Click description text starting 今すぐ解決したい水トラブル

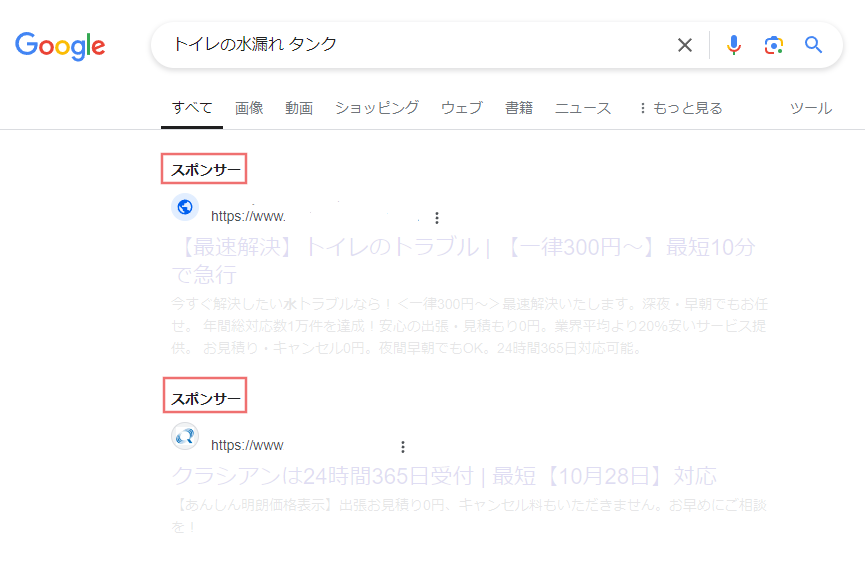pos(469,326)
